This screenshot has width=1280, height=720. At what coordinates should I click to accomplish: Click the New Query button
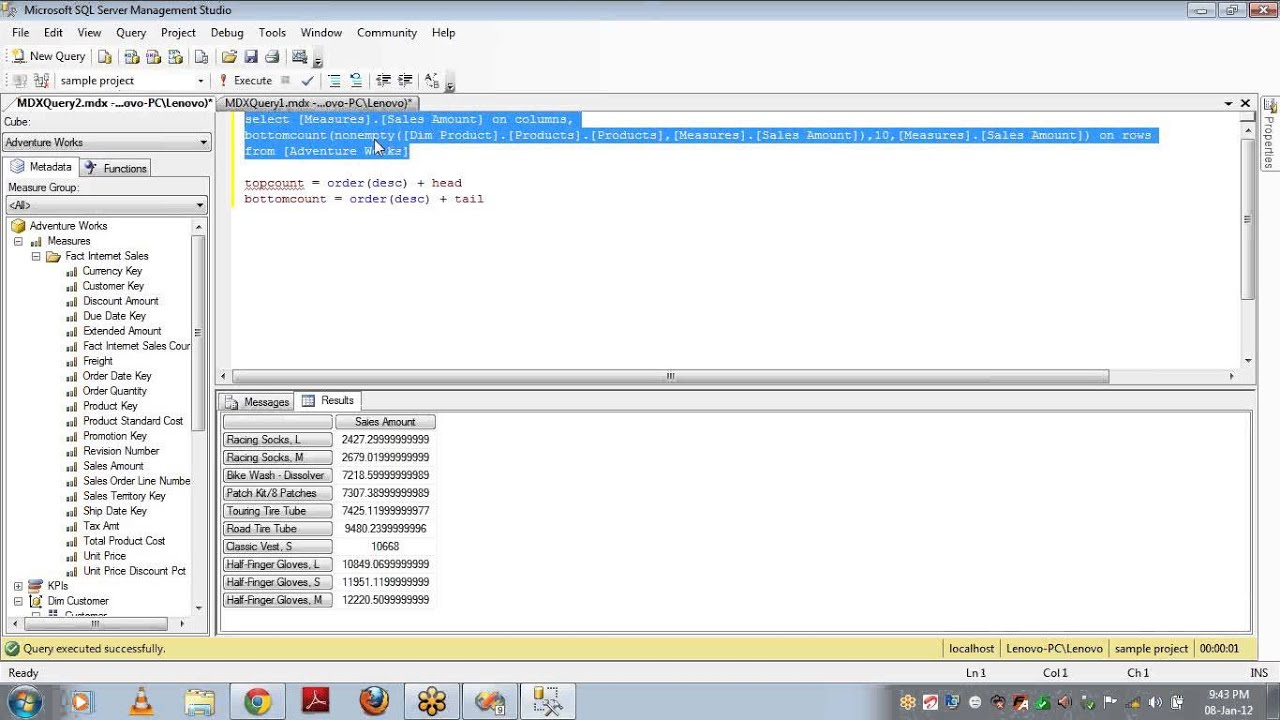(48, 57)
